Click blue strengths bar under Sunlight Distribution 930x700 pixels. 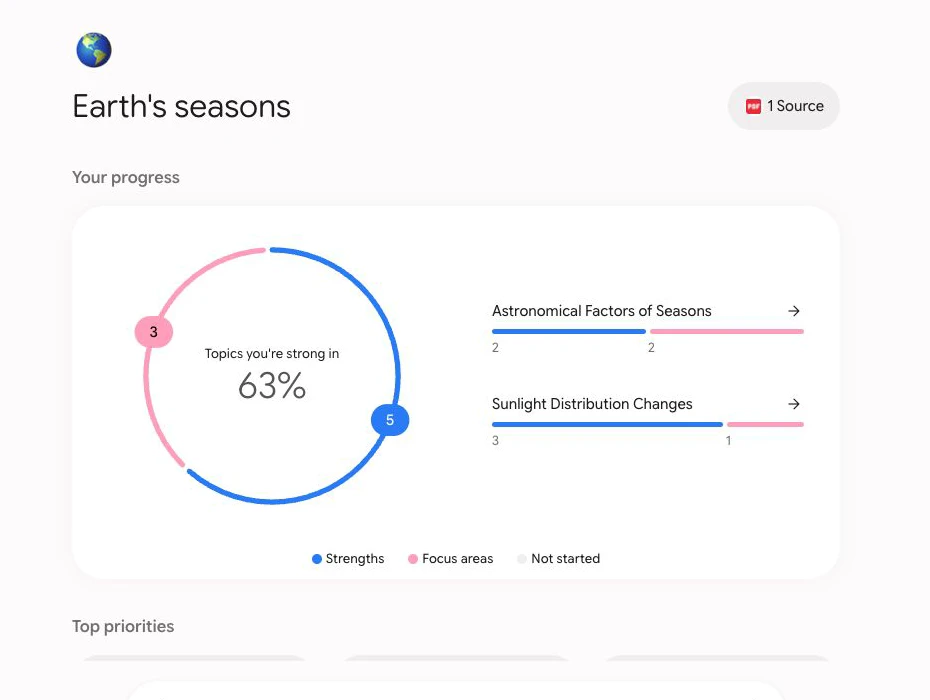pos(607,425)
